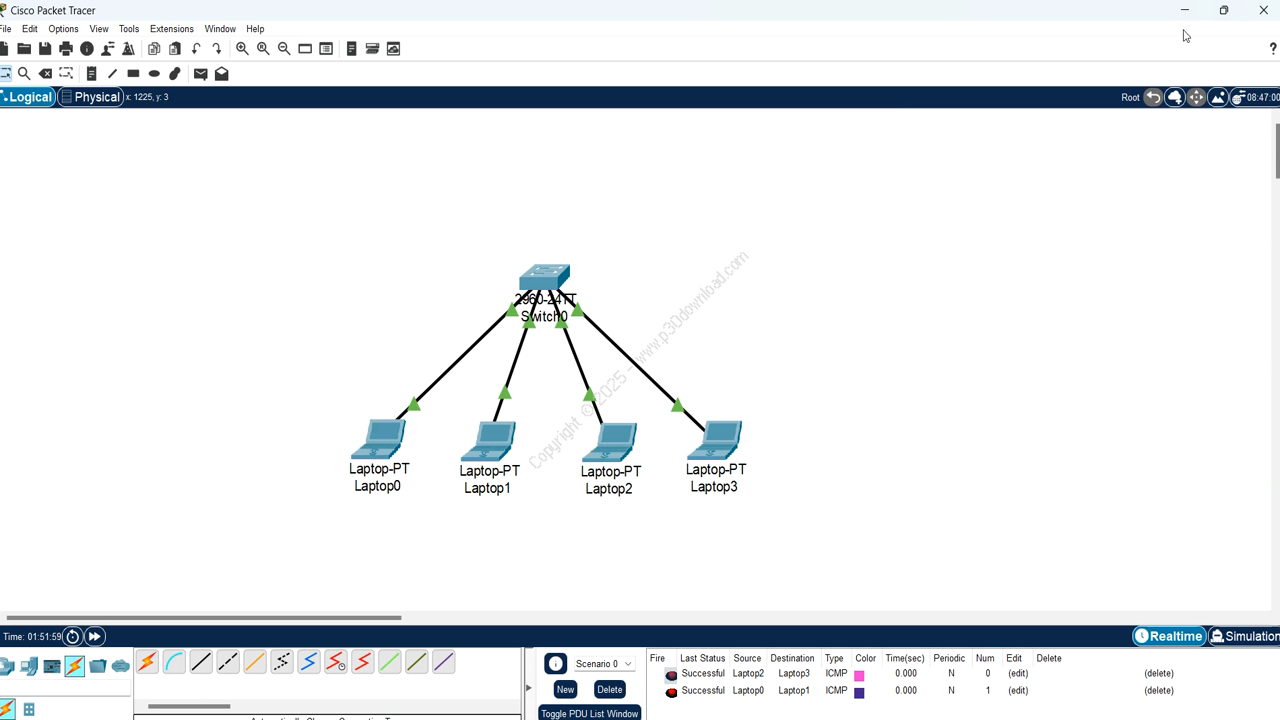Undo the last action

196,49
